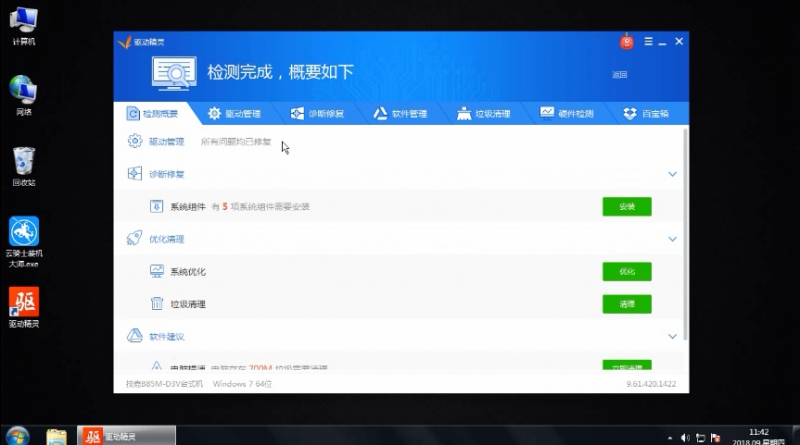Go to the 硬件检测 tab
The image size is (800, 445).
567,113
